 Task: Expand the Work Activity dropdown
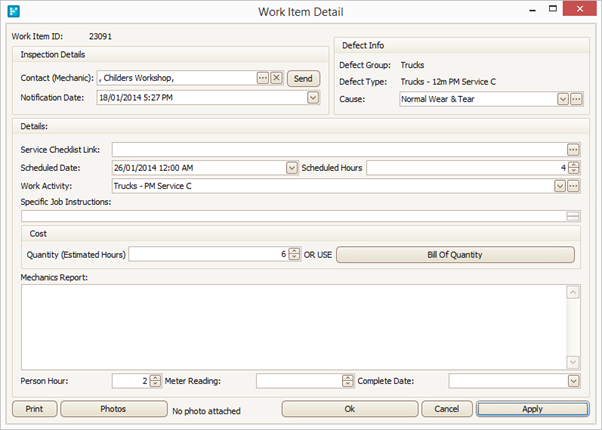[x=562, y=186]
